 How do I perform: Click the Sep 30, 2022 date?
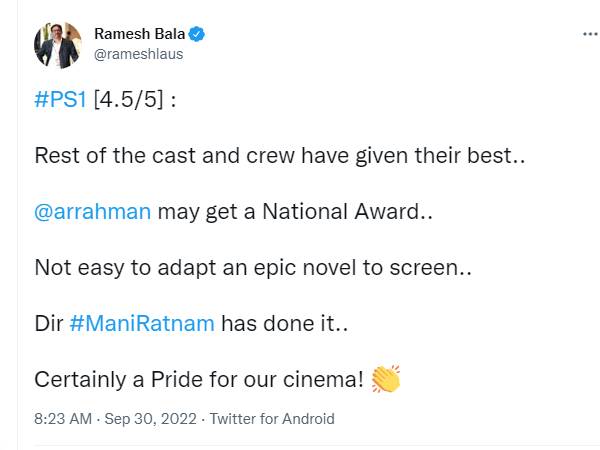[146, 419]
